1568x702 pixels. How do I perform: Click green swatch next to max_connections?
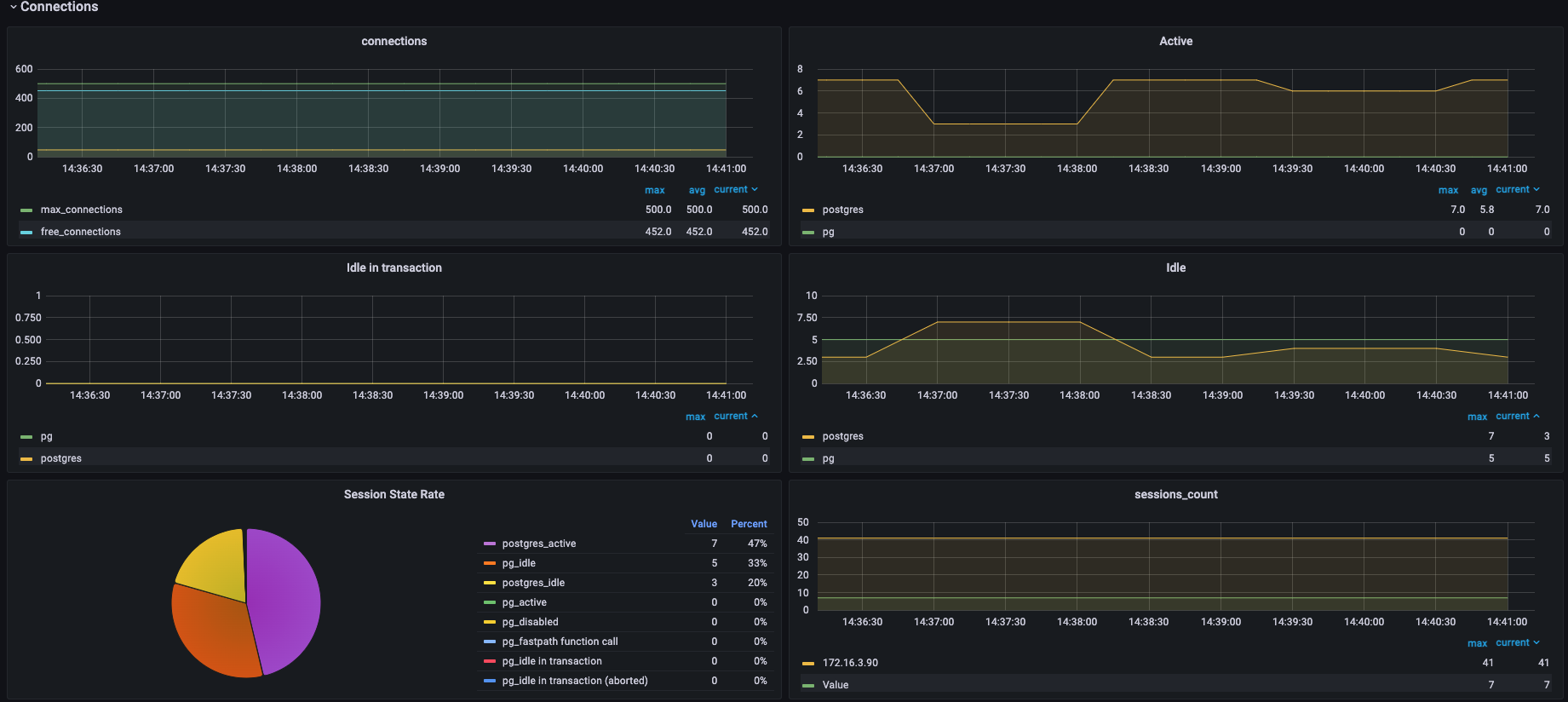point(26,210)
